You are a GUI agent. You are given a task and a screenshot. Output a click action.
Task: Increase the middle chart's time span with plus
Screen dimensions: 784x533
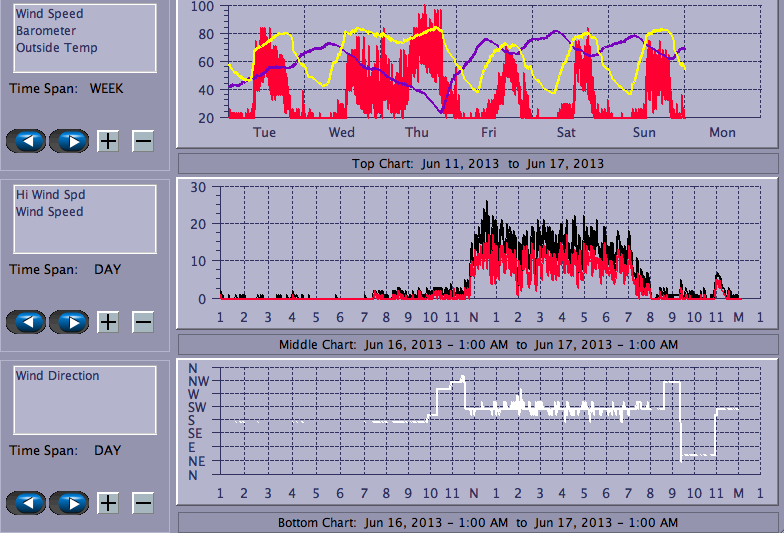108,322
